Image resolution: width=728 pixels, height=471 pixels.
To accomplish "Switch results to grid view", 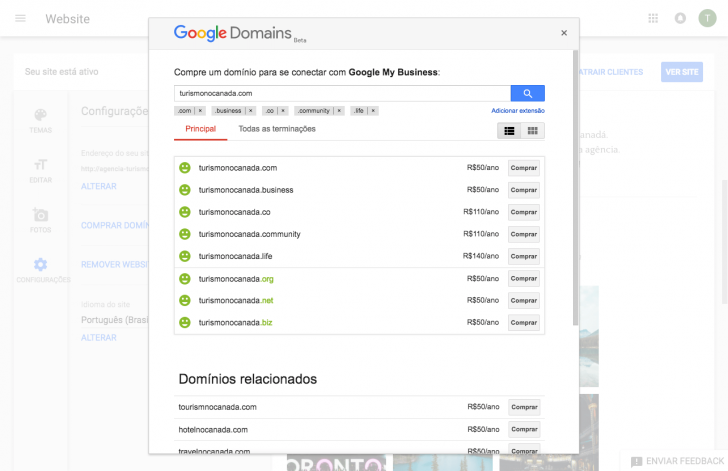I will (533, 131).
